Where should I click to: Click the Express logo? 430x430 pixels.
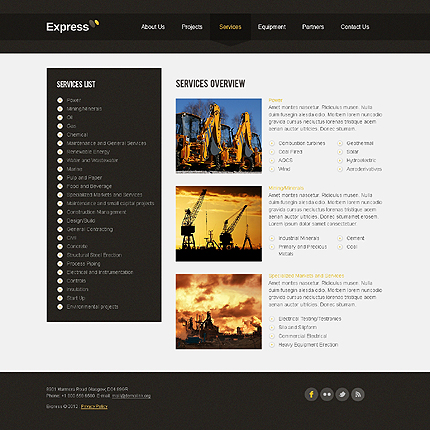click(73, 26)
